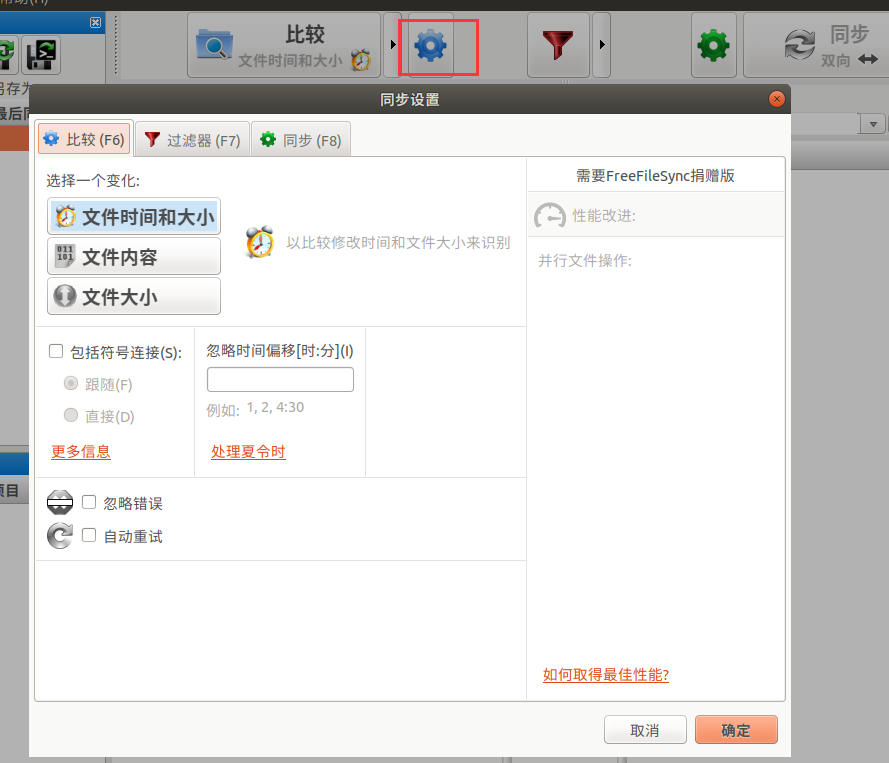Switch to the 同步 (F8) tab

click(x=300, y=139)
